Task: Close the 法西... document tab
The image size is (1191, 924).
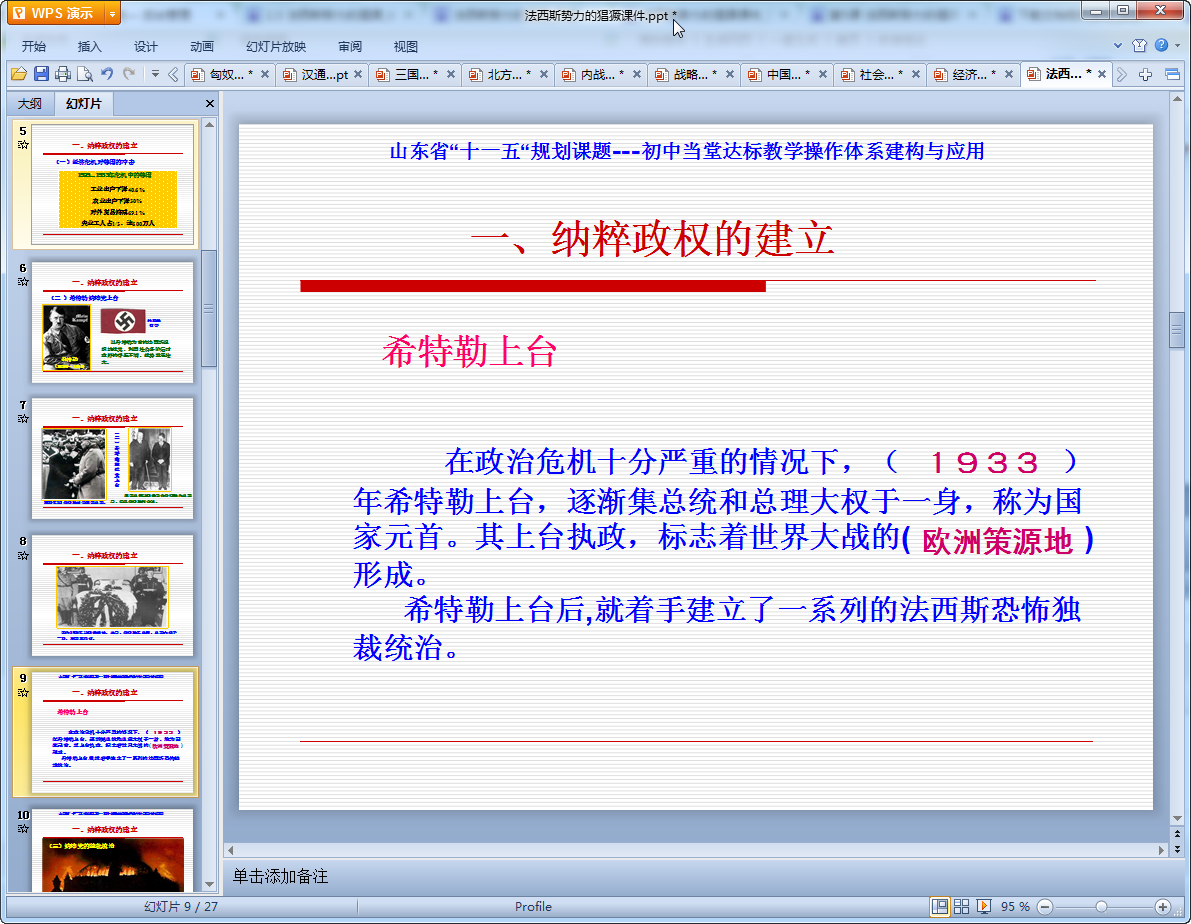Action: pos(1102,74)
